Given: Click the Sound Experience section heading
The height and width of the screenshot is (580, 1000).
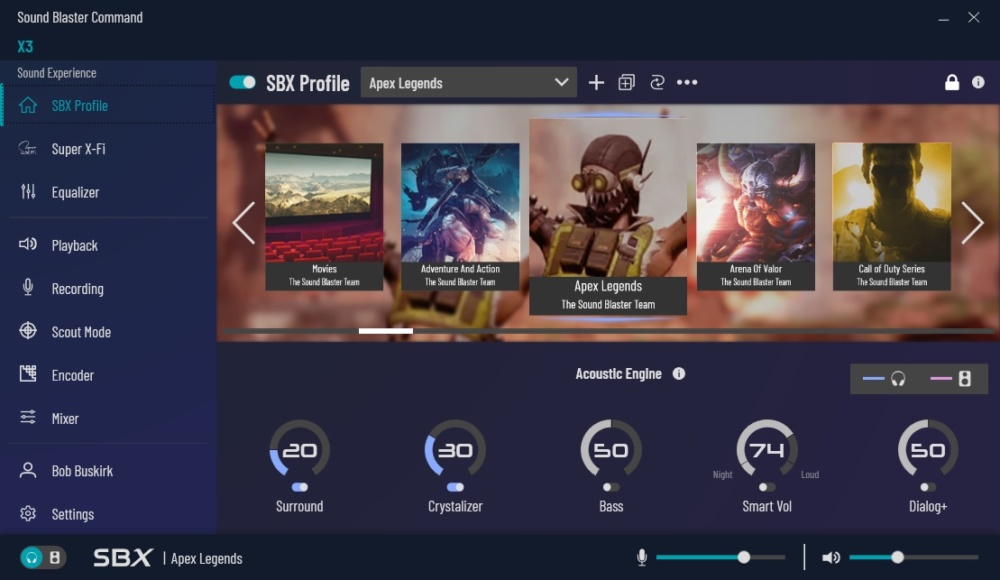Looking at the screenshot, I should [57, 73].
